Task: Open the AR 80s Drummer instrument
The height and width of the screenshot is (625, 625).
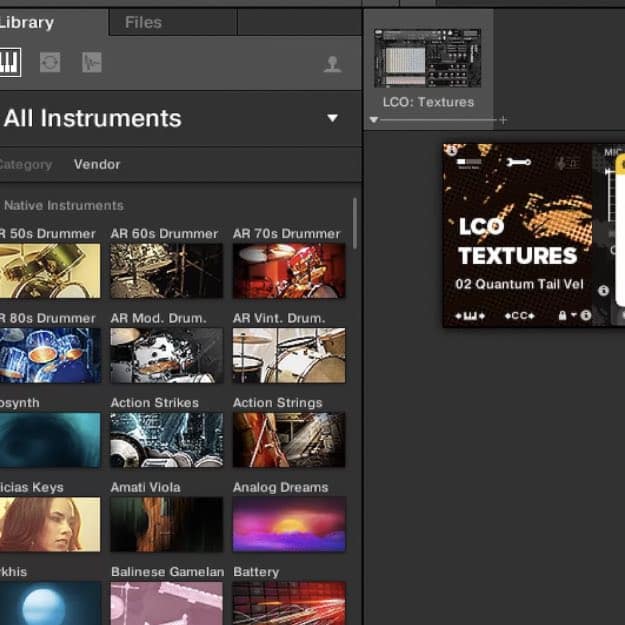Action: tap(50, 355)
